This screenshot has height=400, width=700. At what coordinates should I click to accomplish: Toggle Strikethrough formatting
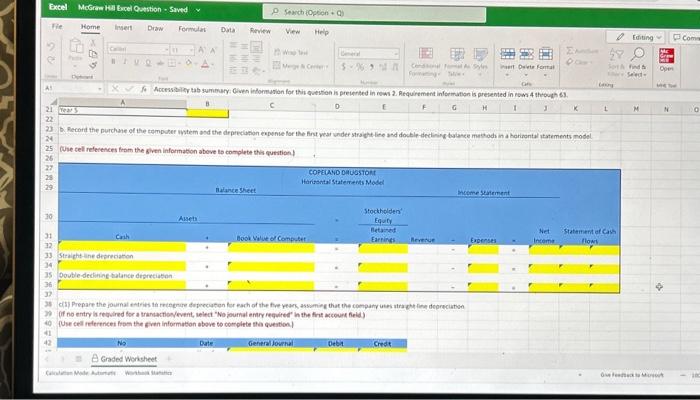pos(159,63)
